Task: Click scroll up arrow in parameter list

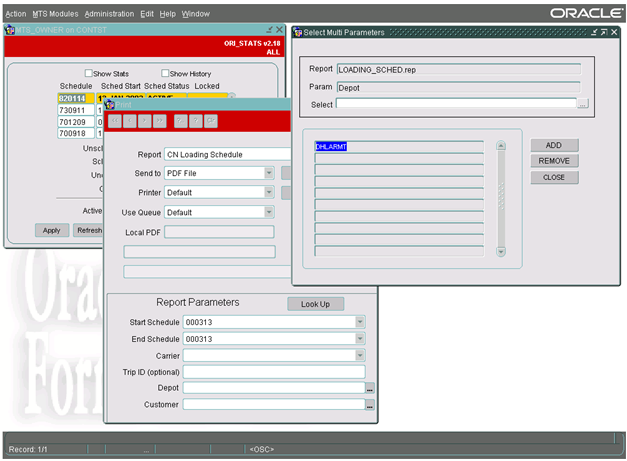Action: click(x=501, y=146)
